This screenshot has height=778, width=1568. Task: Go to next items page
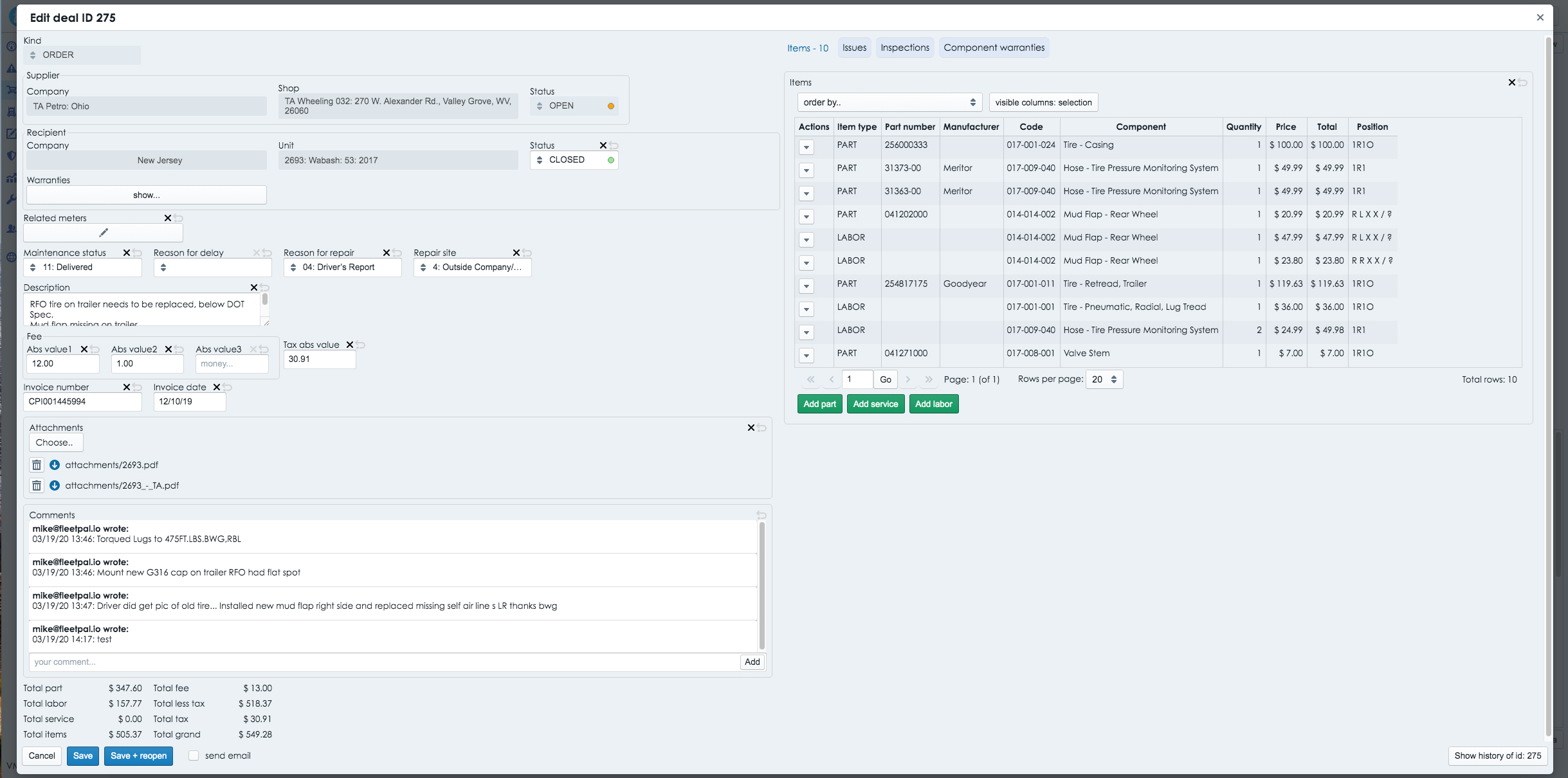(x=908, y=379)
